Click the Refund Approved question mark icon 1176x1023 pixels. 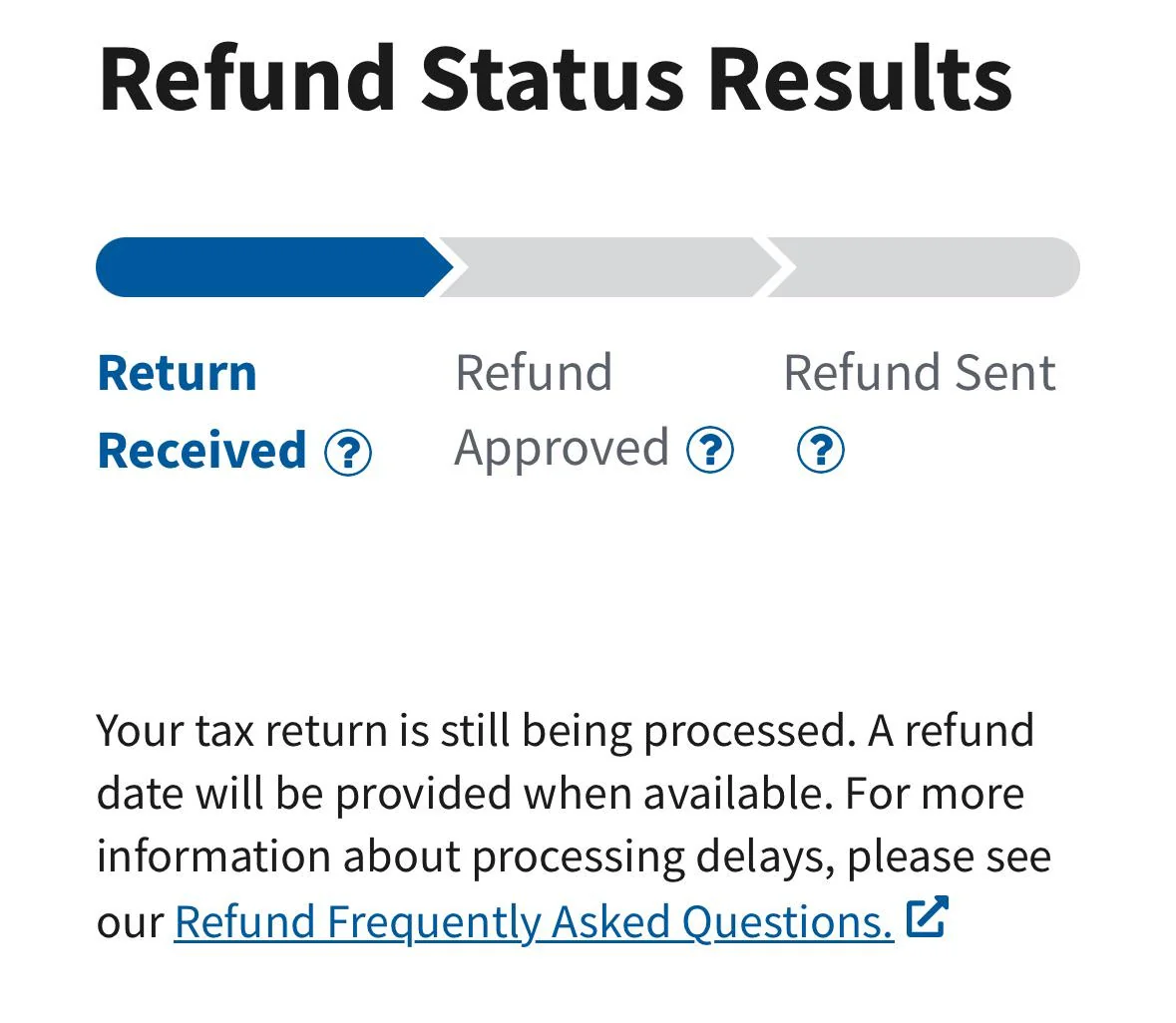point(710,452)
